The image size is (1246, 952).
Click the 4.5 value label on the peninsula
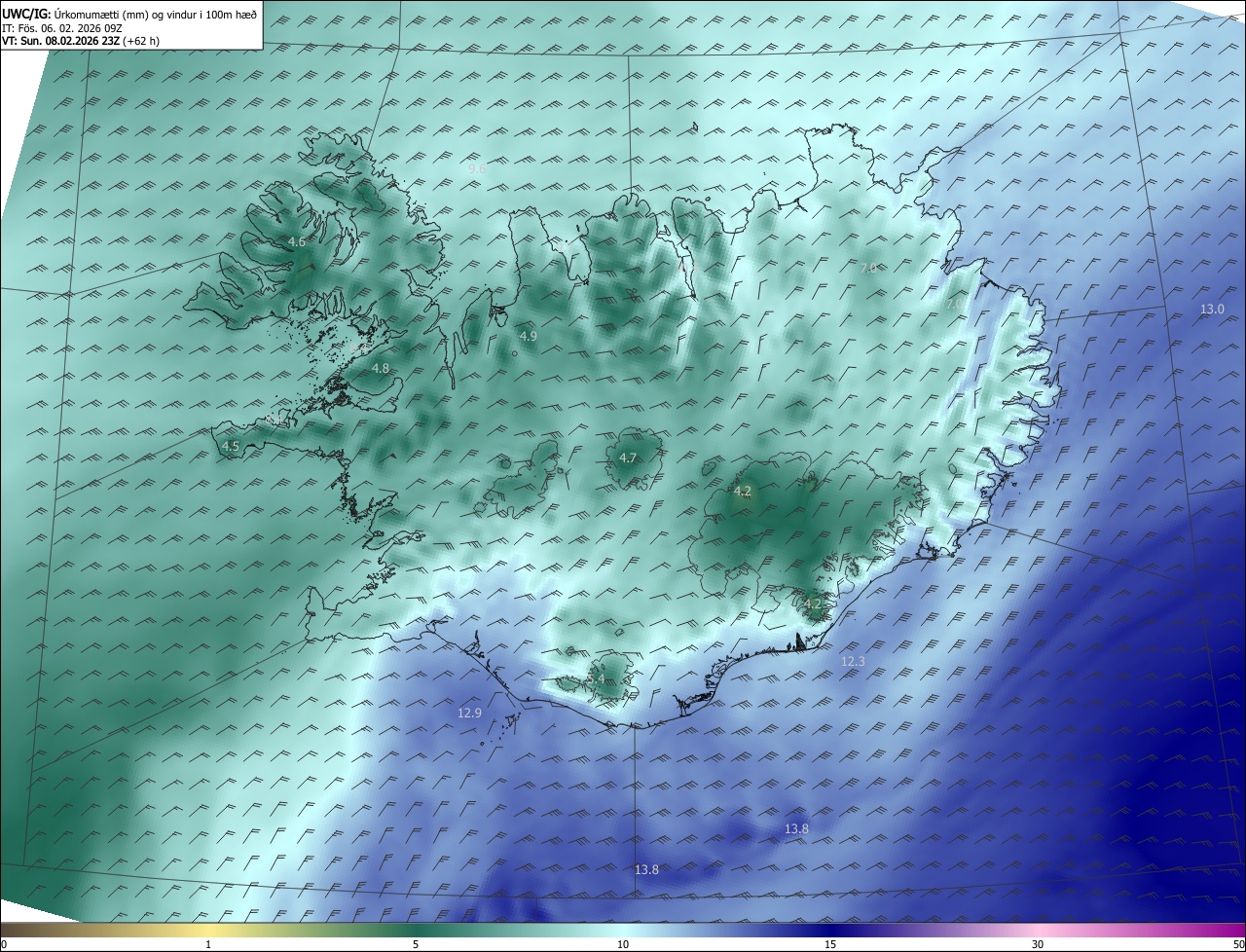pyautogui.click(x=231, y=446)
